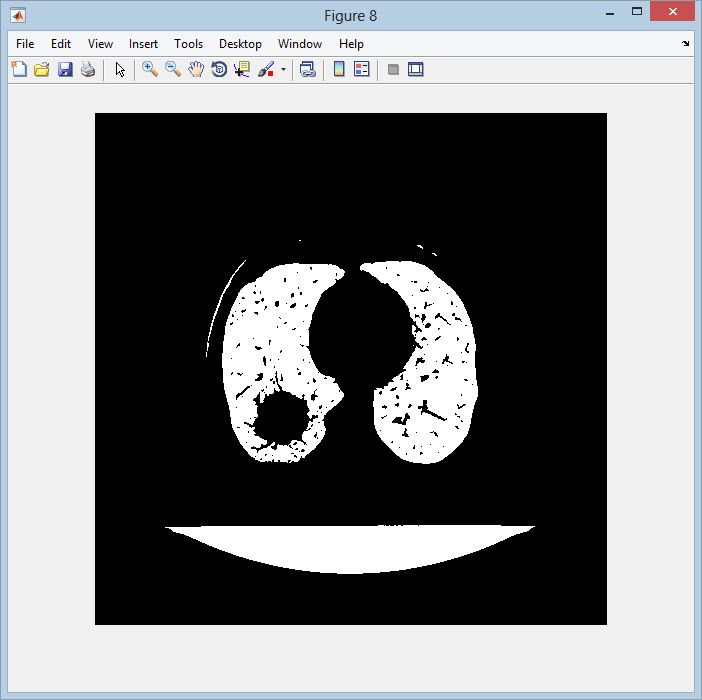Open the Desktop menu
Image resolution: width=702 pixels, height=700 pixels.
[240, 44]
